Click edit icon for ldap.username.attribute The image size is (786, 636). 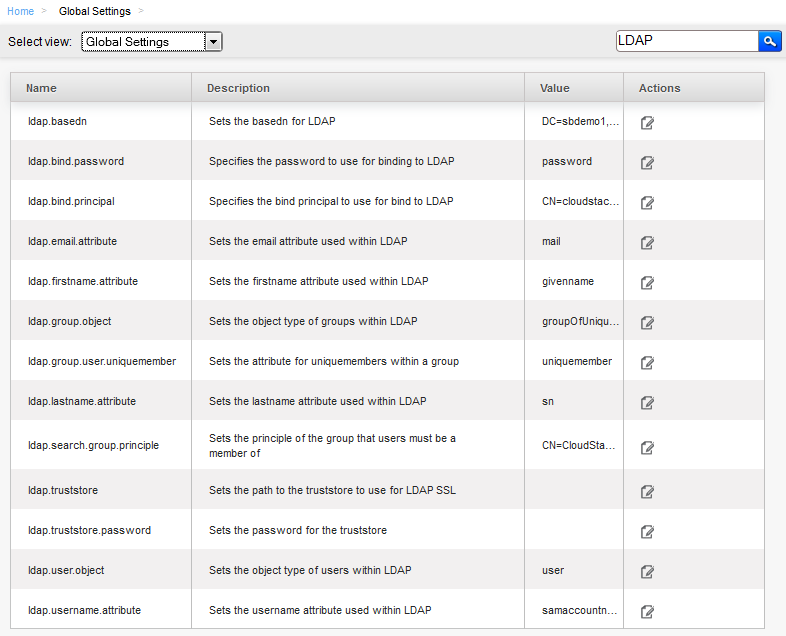(647, 611)
